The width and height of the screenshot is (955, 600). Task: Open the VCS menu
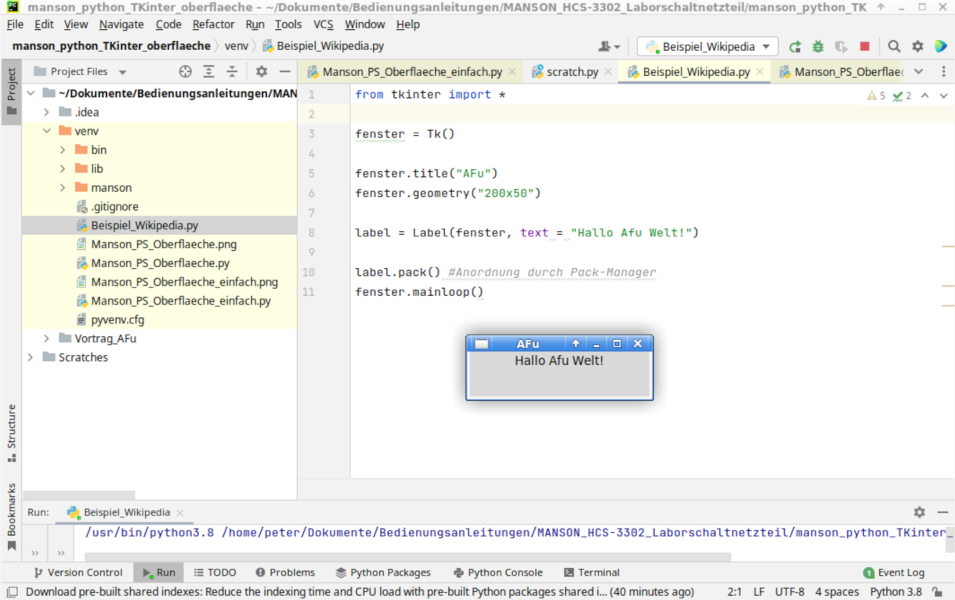[323, 24]
